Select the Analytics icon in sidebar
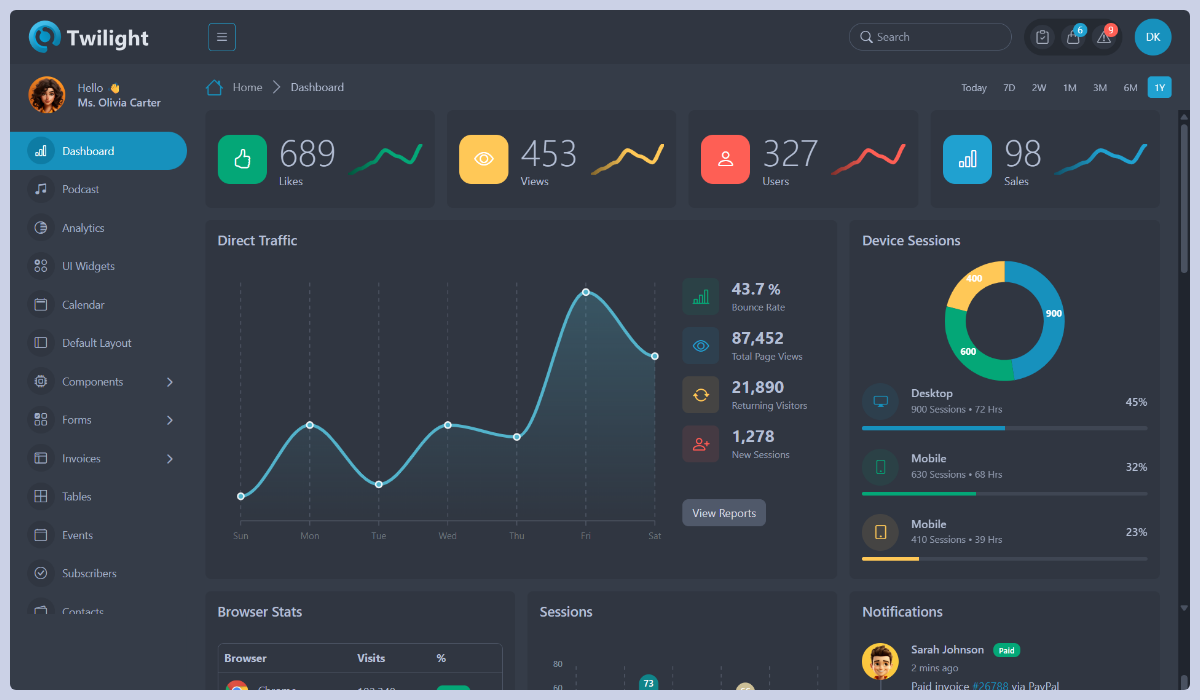The image size is (1200, 700). (x=40, y=227)
